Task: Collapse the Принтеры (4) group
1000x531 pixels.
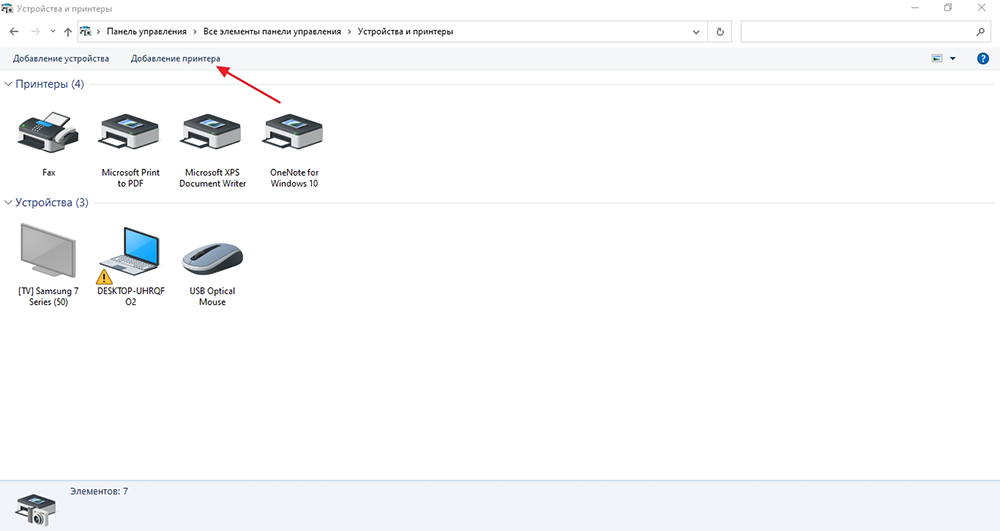Action: tap(8, 84)
